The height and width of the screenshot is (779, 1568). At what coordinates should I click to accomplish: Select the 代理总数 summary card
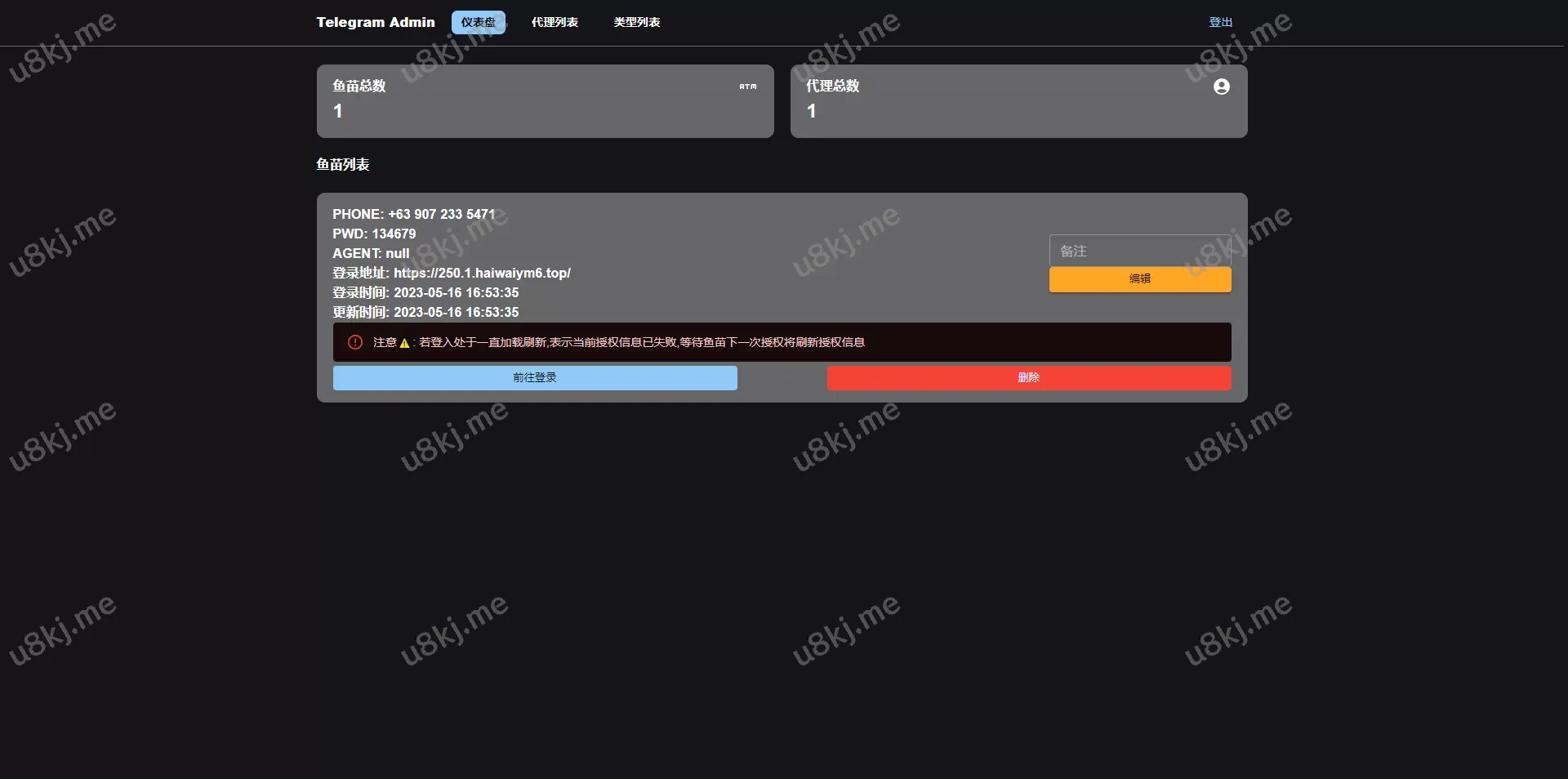tap(1018, 101)
